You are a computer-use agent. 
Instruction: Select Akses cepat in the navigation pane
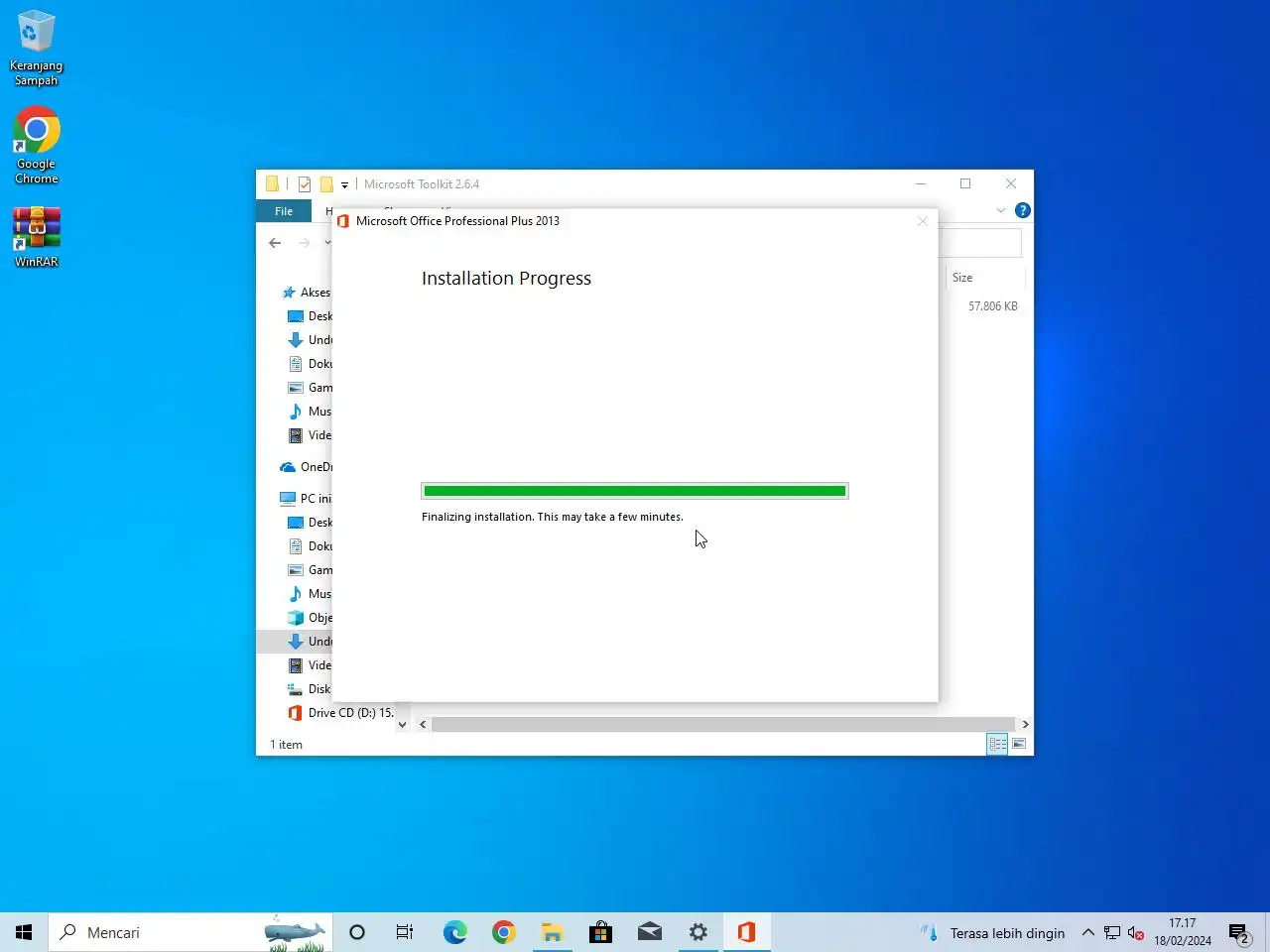(x=308, y=293)
